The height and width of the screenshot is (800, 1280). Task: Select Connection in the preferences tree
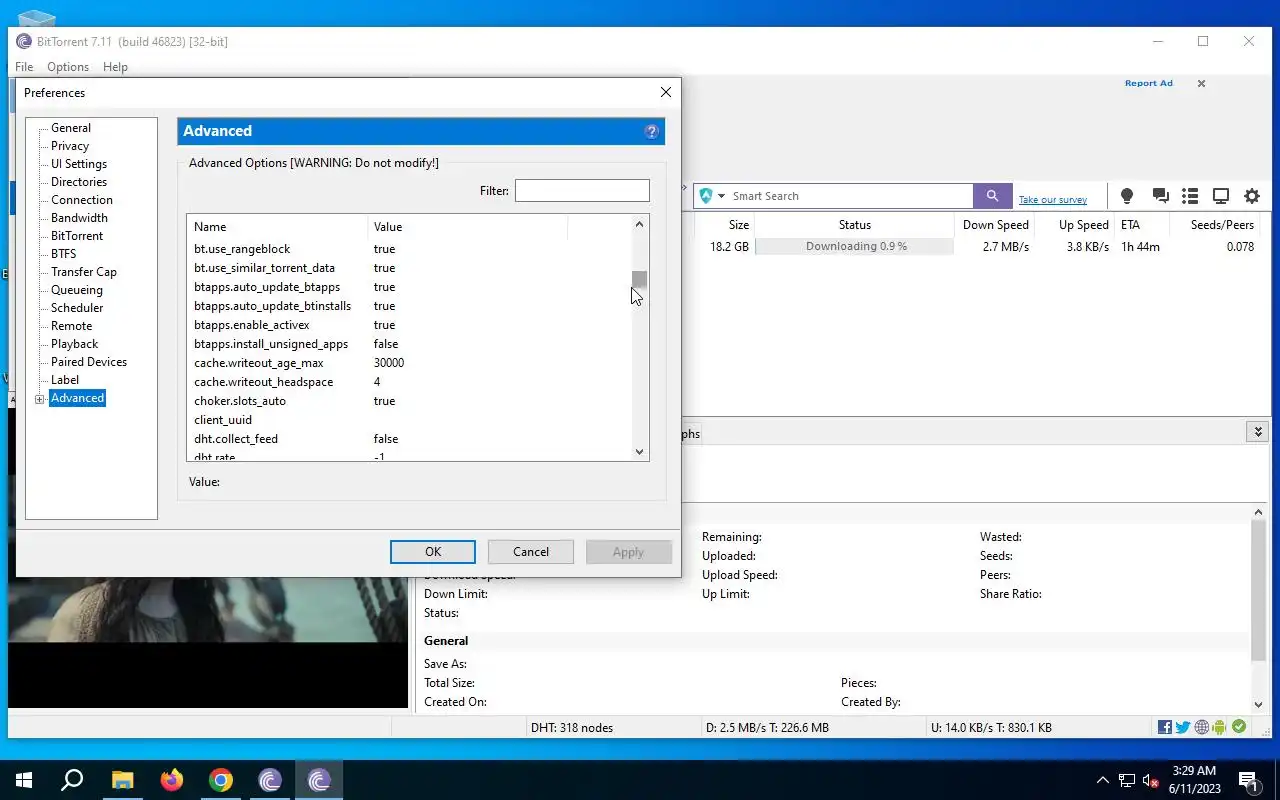(82, 200)
